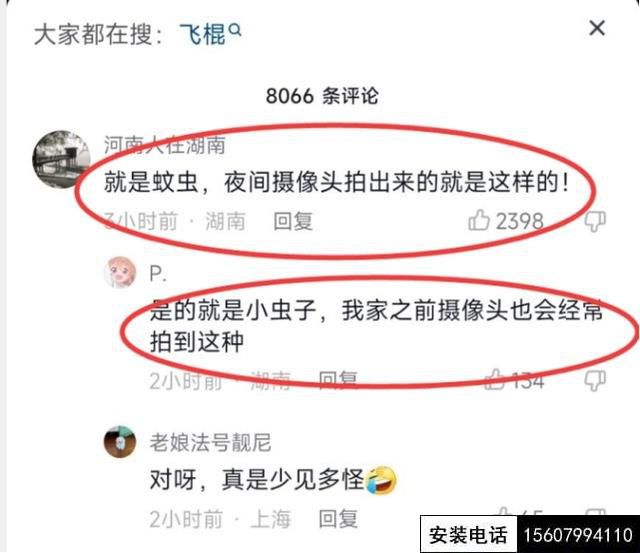Open username P.
Screen dimensions: 640x553
click(158, 273)
